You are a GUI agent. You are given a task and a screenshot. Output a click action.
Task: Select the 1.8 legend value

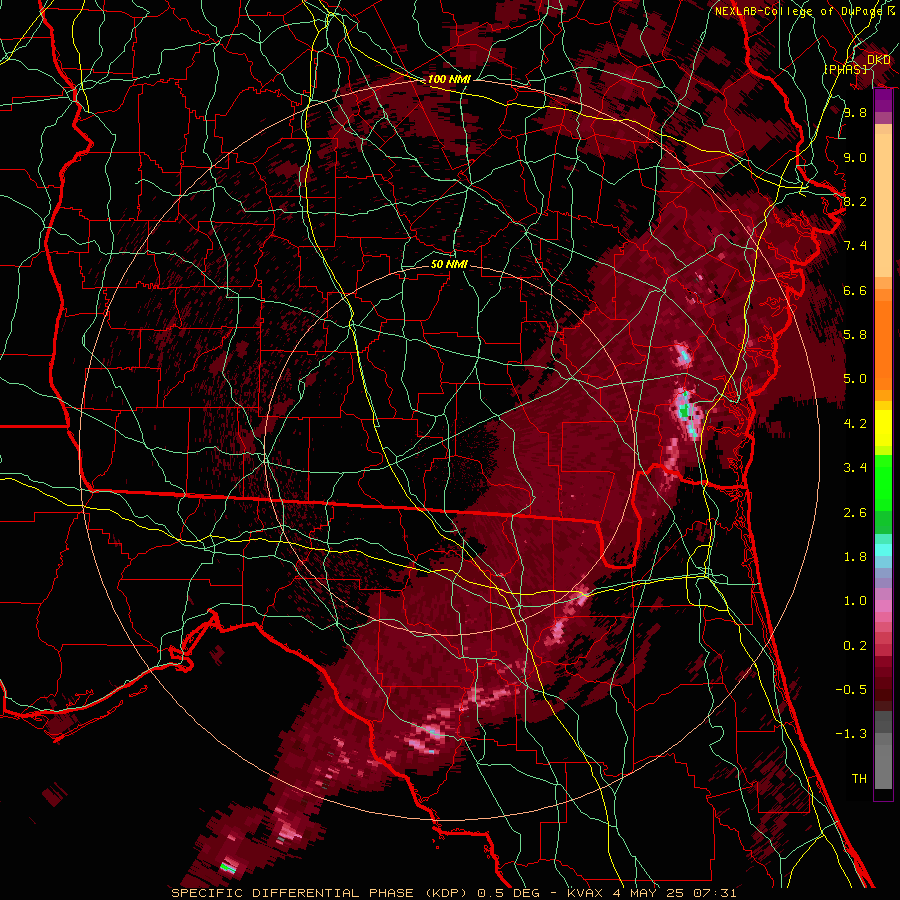pyautogui.click(x=855, y=557)
